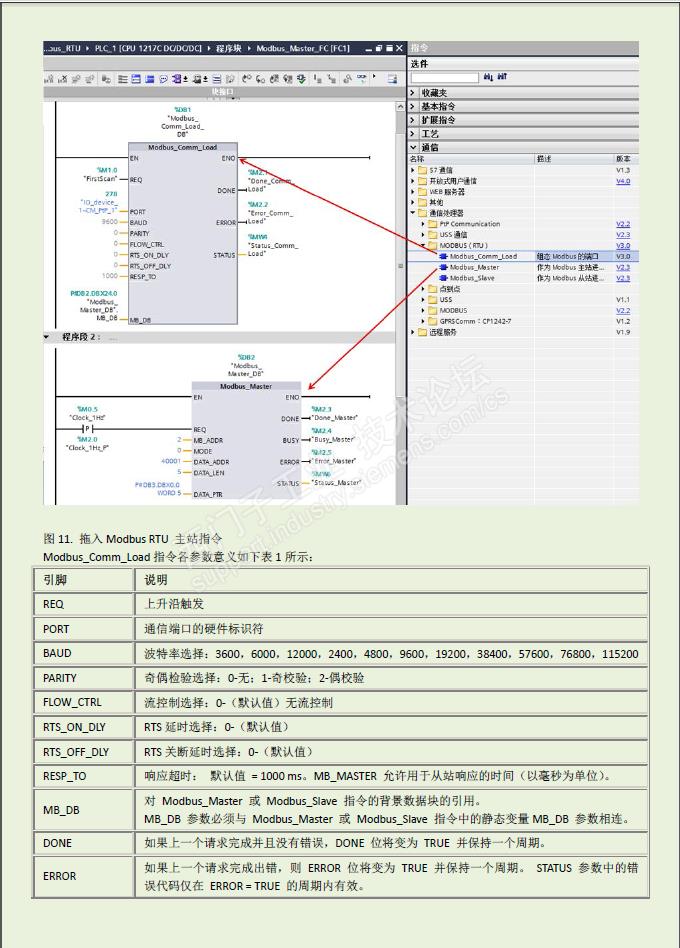
Task: Click the Insert network toolbar icon
Action: click(x=49, y=79)
